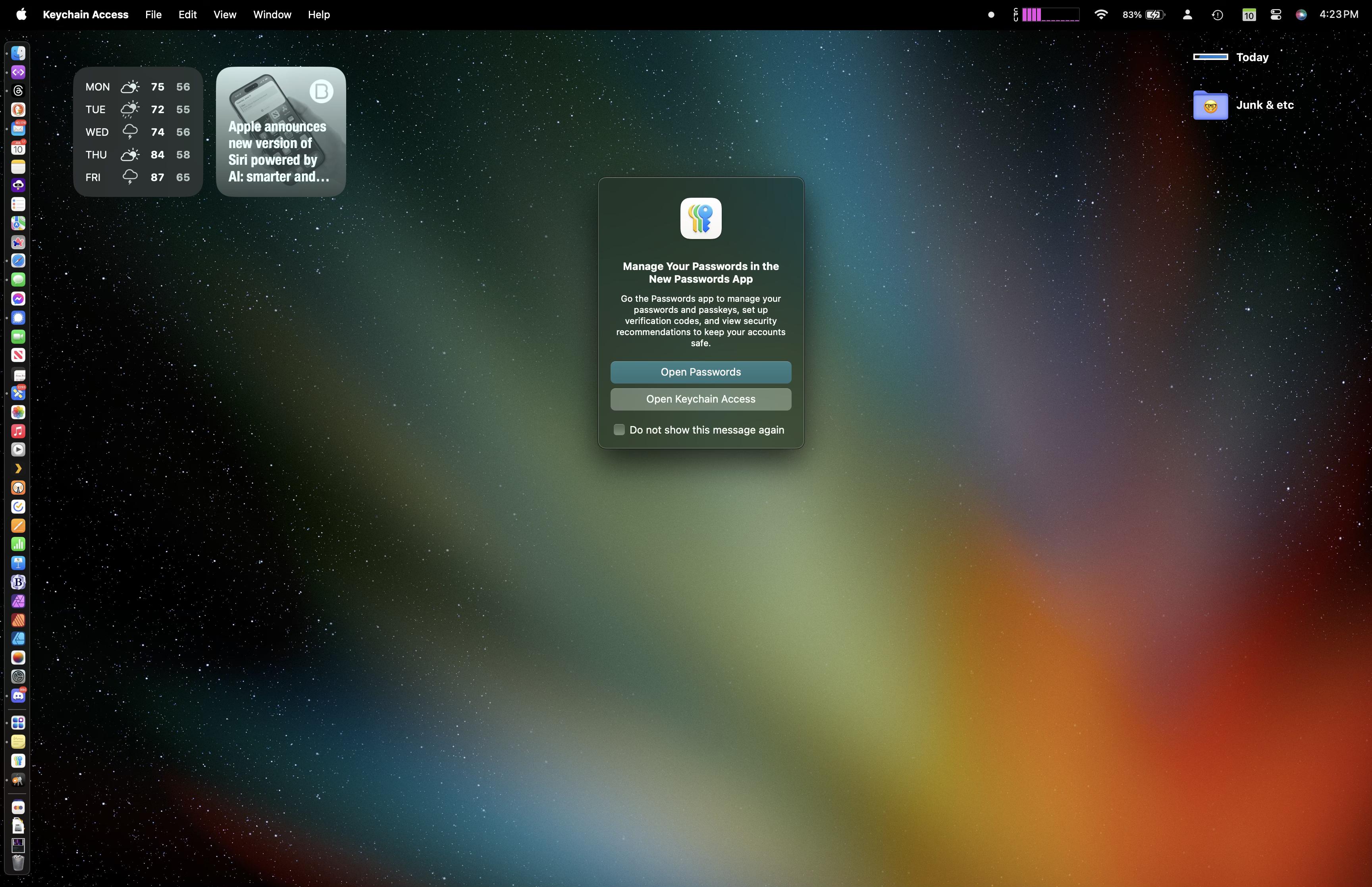Screen dimensions: 1372x887
Task: Open the Keychain Access application menu
Action: click(86, 14)
